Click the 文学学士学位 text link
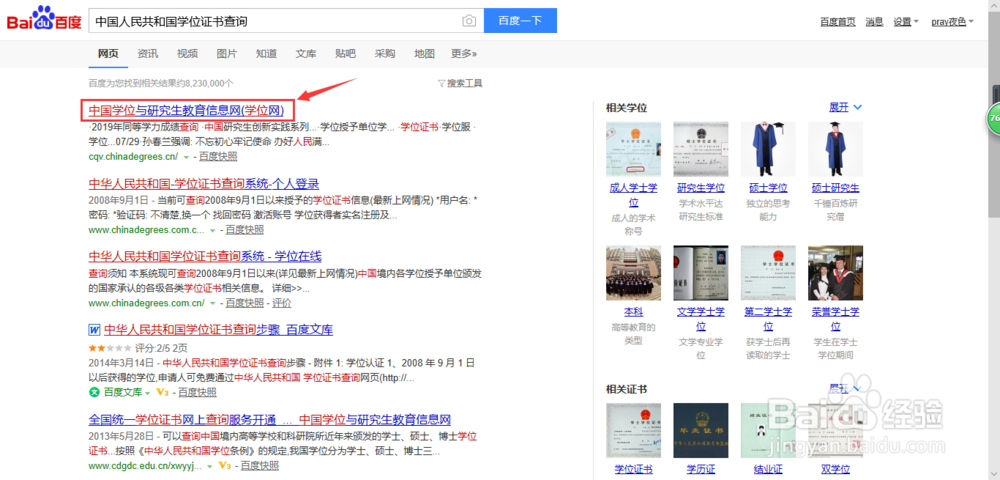This screenshot has width=1000, height=480. pyautogui.click(x=701, y=319)
